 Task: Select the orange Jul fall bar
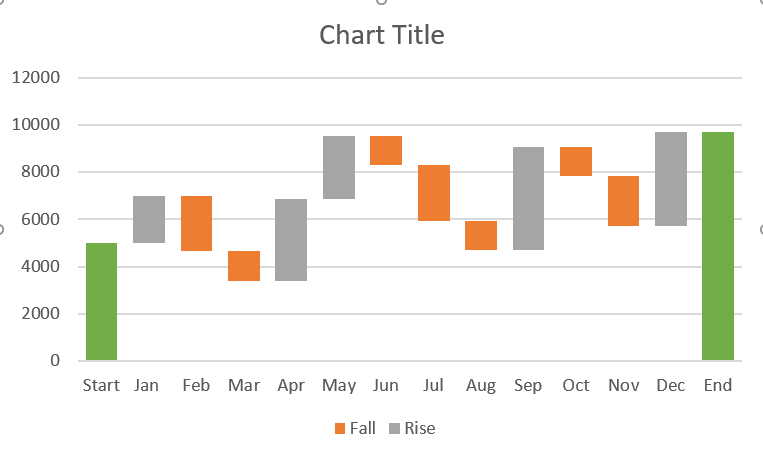(434, 193)
